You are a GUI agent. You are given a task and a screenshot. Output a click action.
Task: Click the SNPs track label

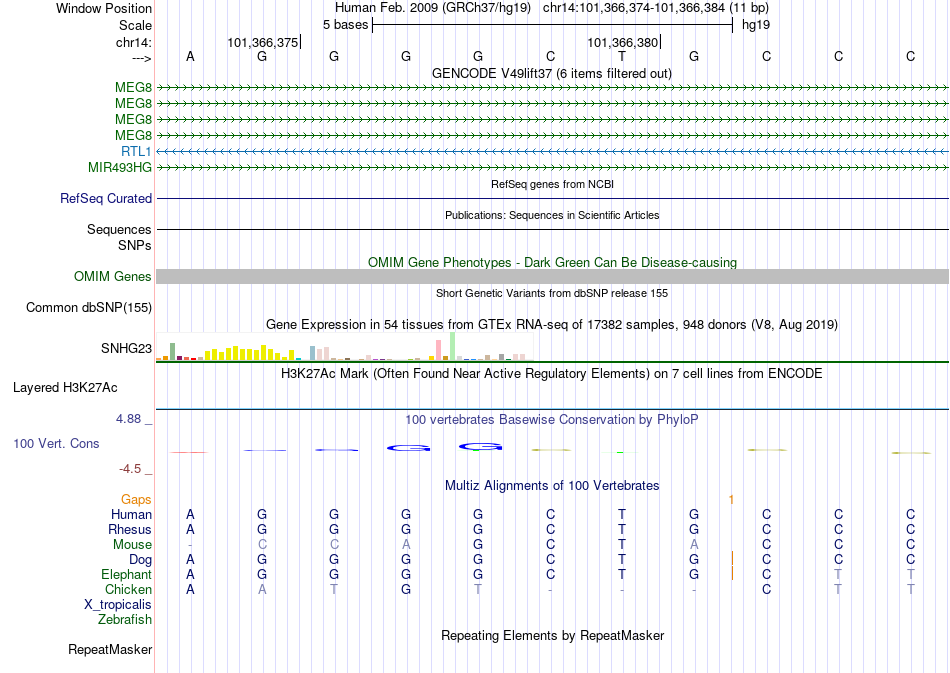[135, 245]
